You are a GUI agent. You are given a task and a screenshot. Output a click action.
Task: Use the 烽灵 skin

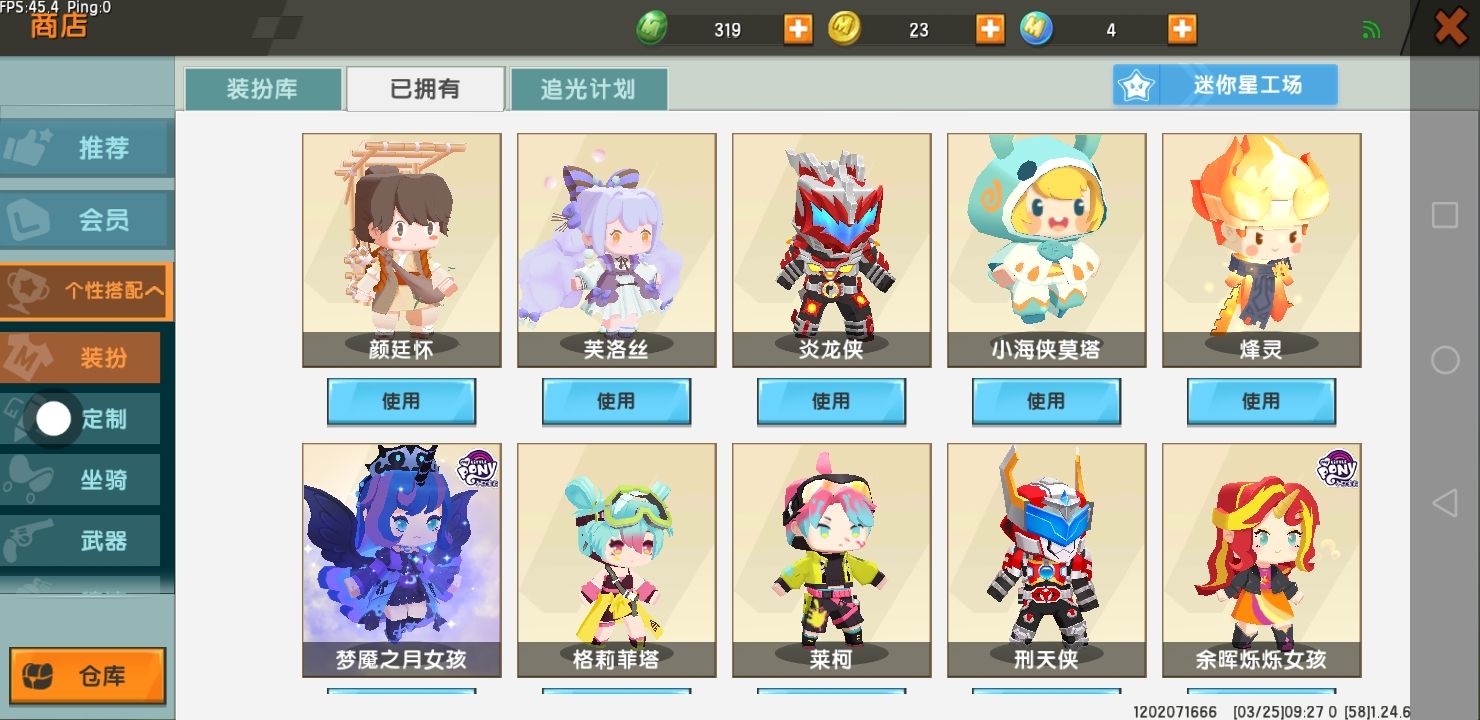tap(1261, 401)
